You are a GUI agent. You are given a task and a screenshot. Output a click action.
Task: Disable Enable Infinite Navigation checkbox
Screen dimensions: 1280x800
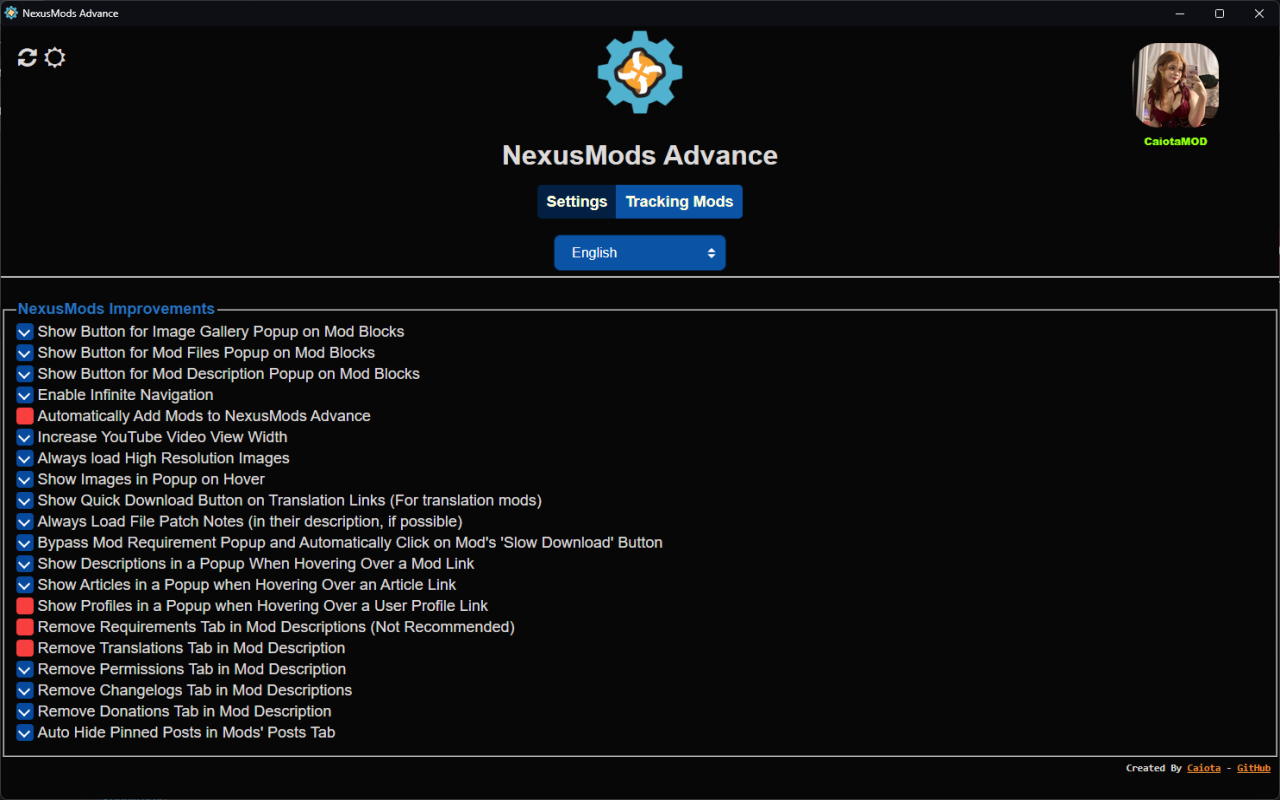tap(25, 395)
